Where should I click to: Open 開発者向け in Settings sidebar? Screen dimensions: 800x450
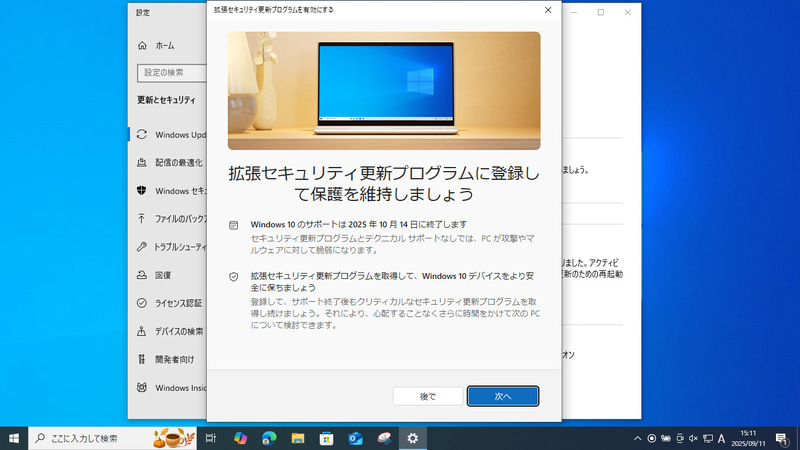(x=167, y=359)
